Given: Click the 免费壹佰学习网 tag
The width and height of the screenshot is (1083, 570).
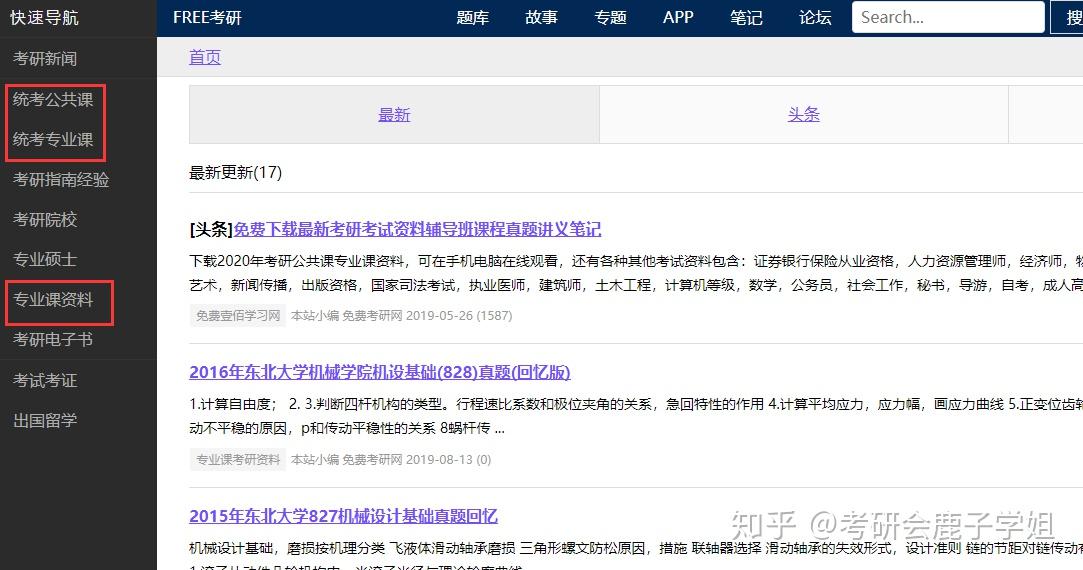Looking at the screenshot, I should coord(238,316).
